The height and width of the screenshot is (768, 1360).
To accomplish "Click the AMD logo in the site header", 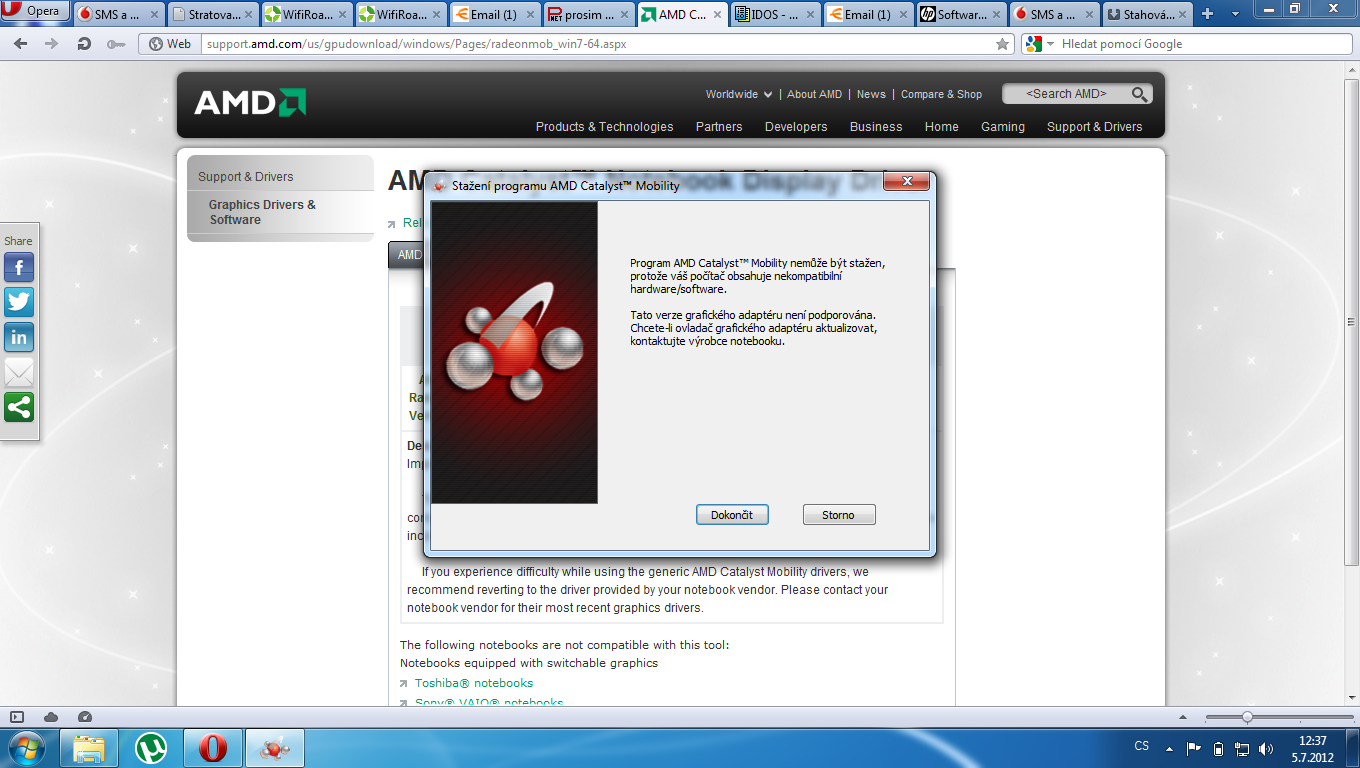I will click(x=250, y=103).
